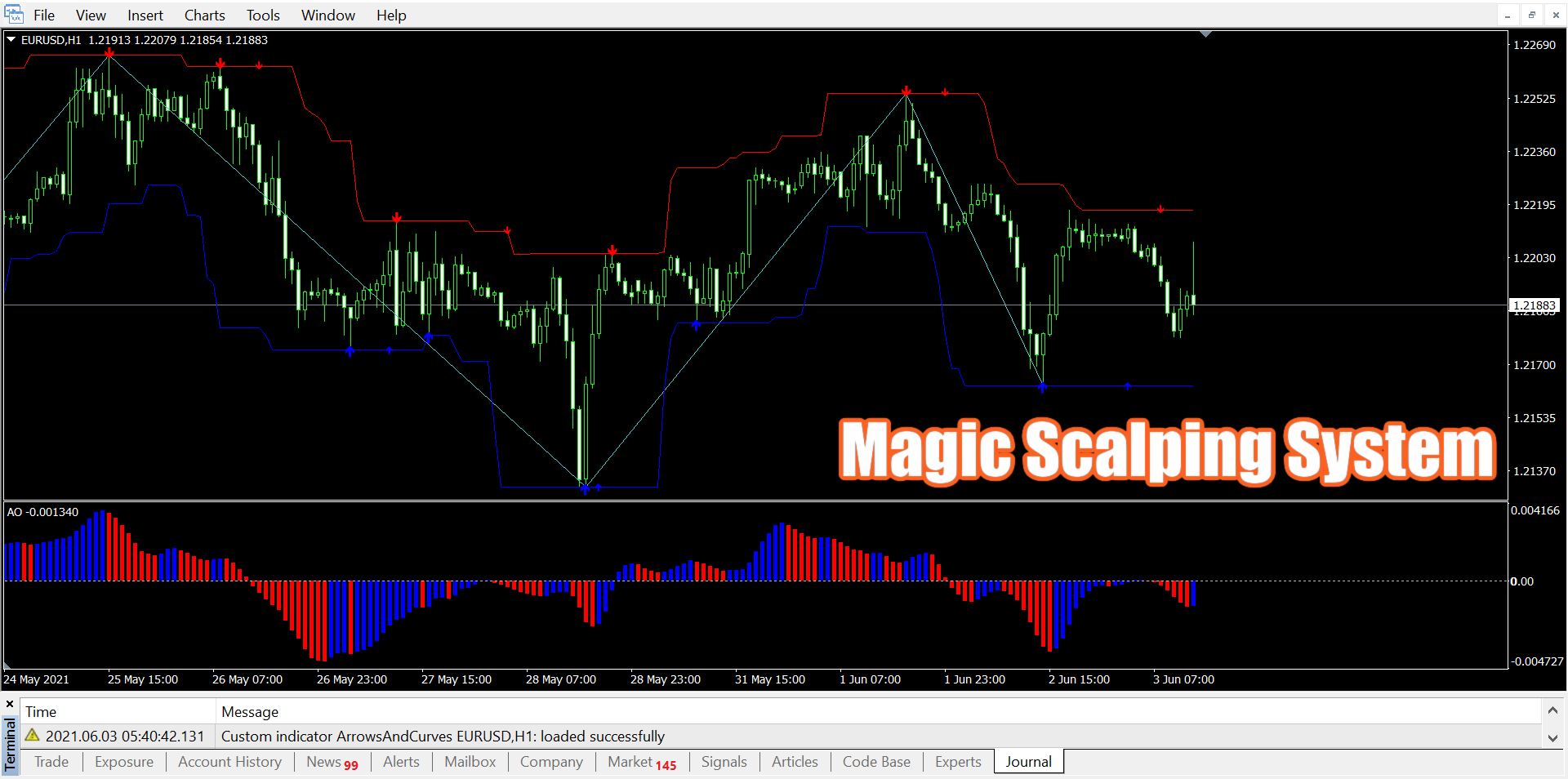Switch to the Account History tab
This screenshot has width=1568, height=779.
(x=229, y=762)
